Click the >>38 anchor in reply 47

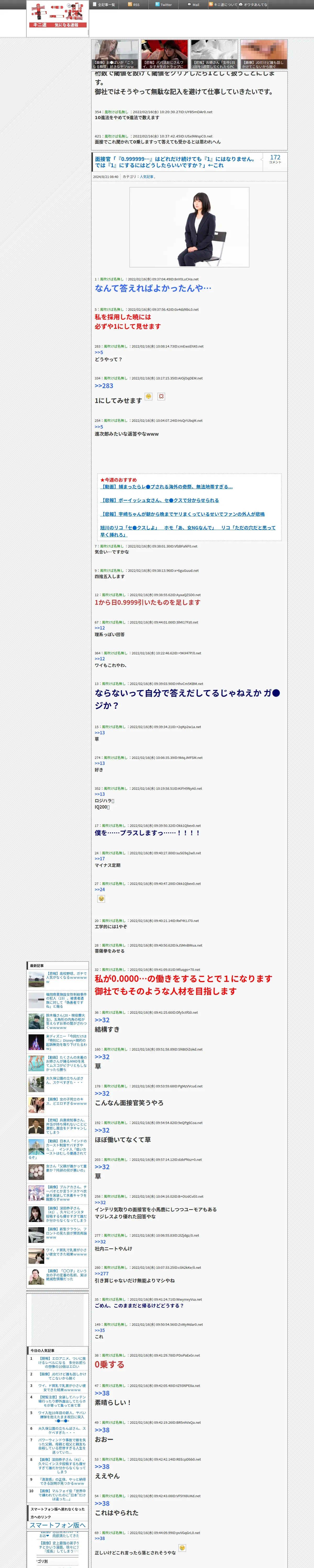[x=102, y=1393]
